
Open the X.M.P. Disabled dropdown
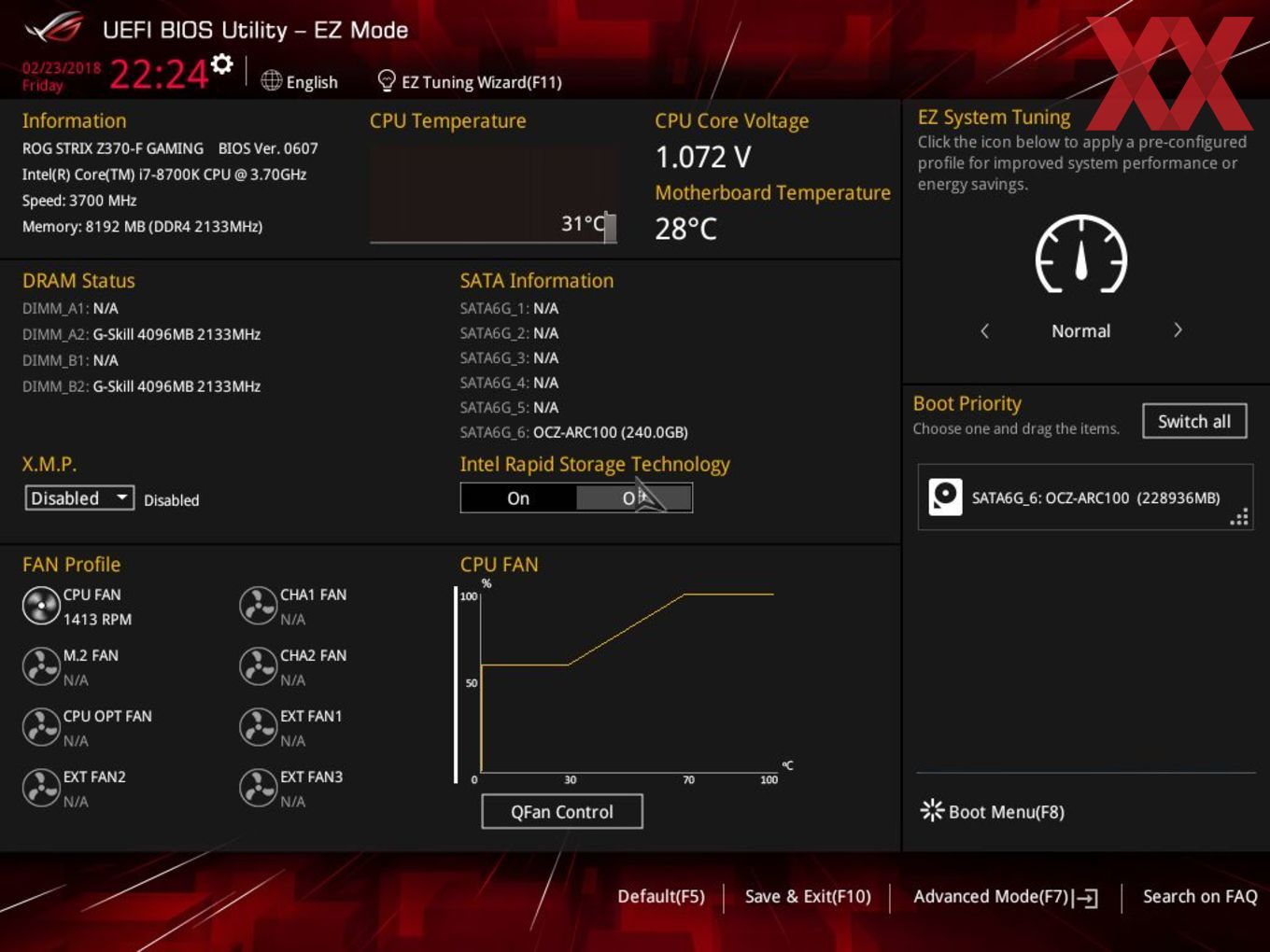79,498
